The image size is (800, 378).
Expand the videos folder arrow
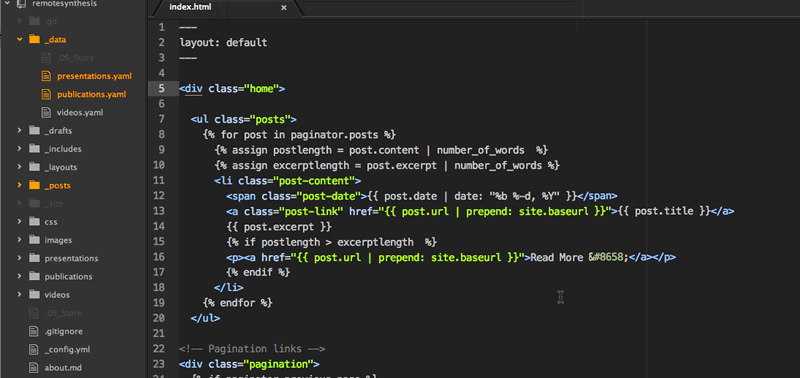point(19,294)
